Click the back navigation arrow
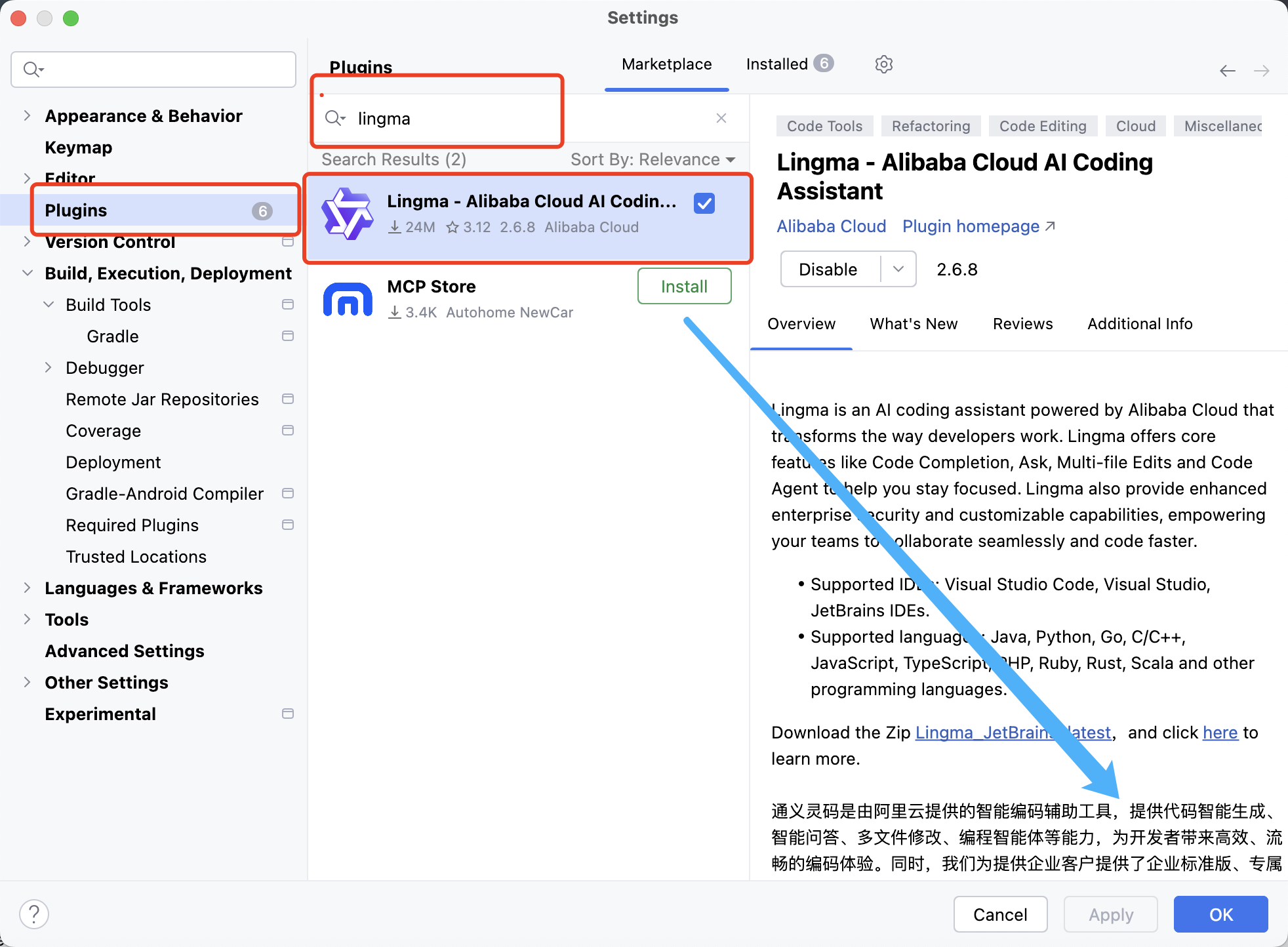 click(x=1227, y=71)
